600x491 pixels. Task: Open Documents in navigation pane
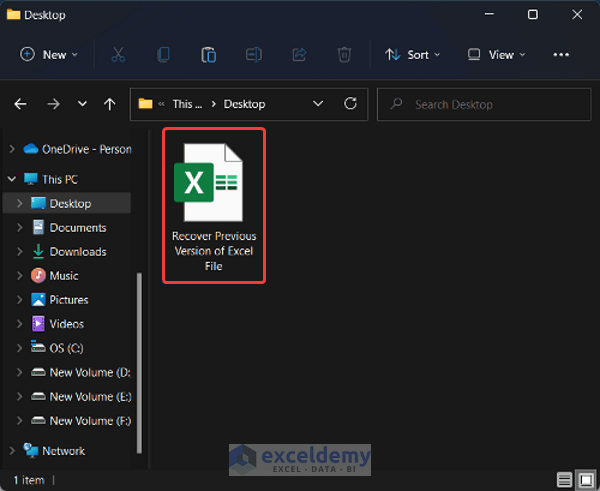pos(69,227)
